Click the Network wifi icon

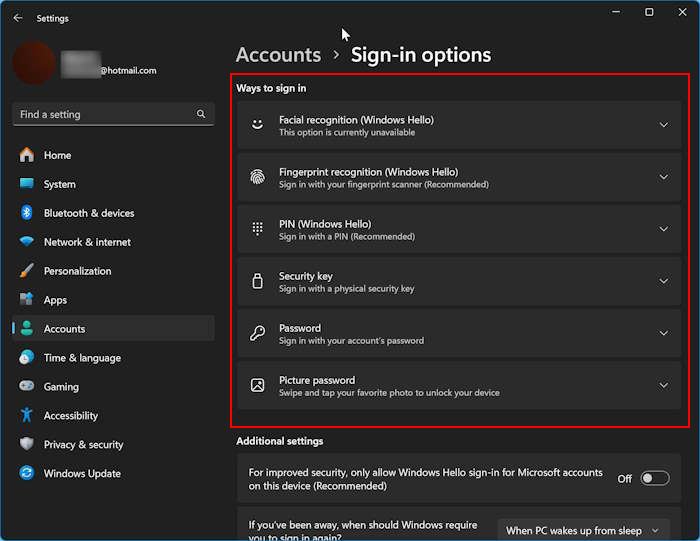[x=27, y=241]
